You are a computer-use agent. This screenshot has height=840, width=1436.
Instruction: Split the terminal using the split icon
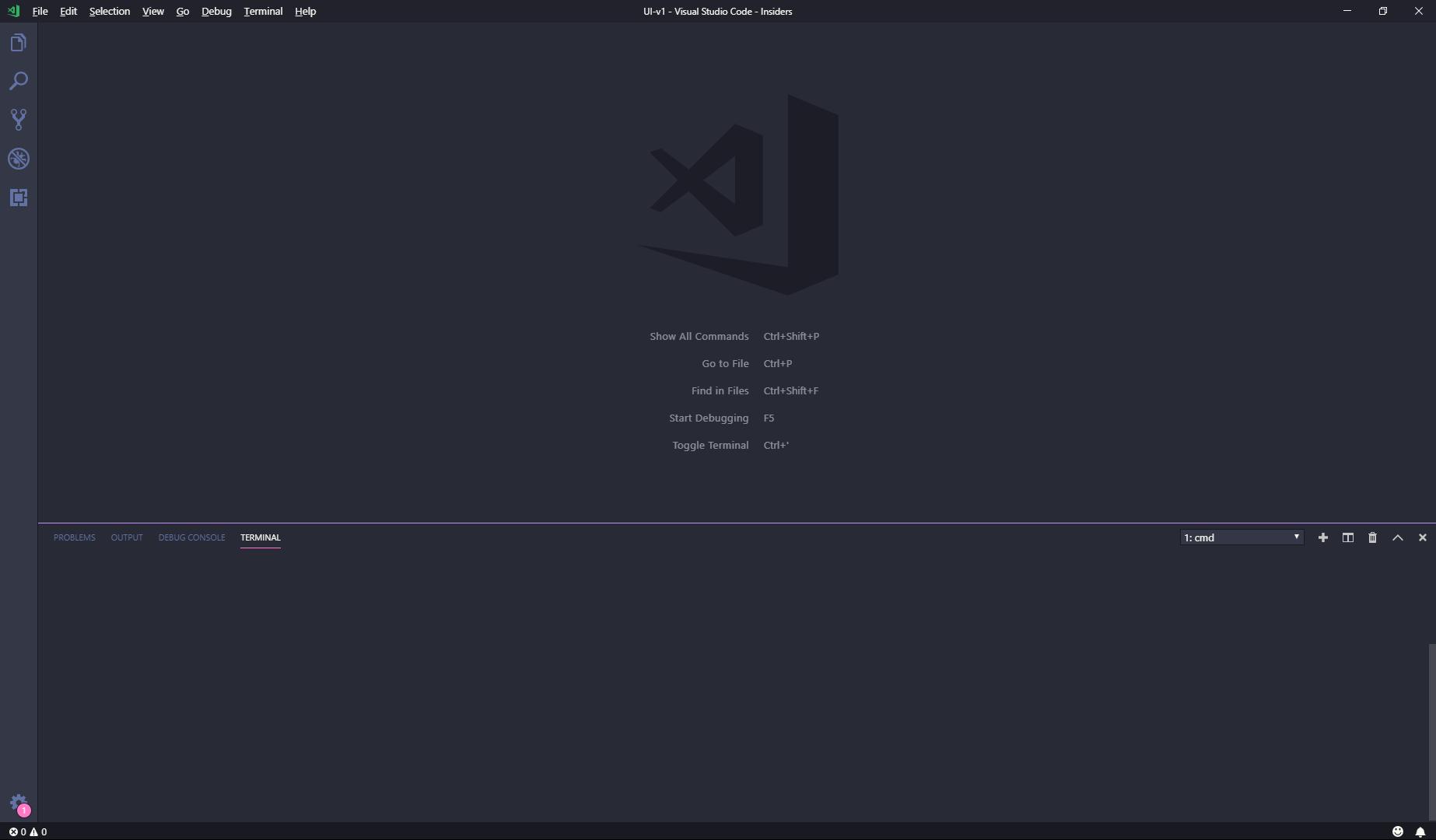tap(1347, 537)
